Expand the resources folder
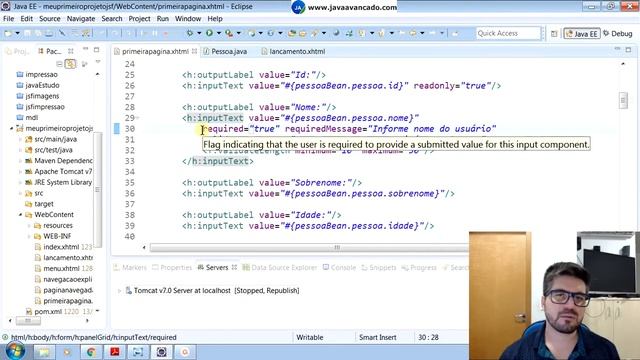 tap(29, 225)
